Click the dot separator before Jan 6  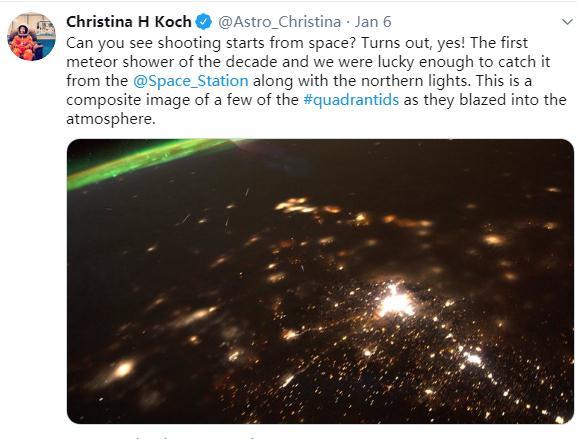(348, 22)
